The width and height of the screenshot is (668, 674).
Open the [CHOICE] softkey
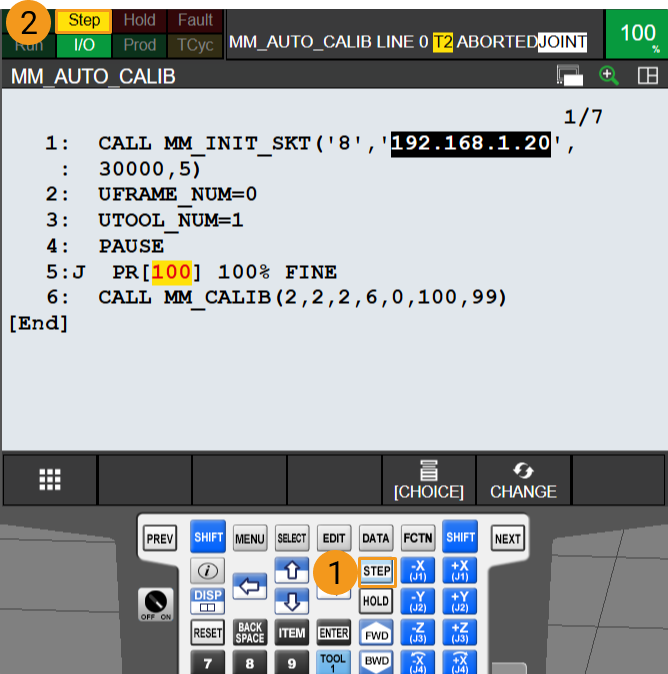click(429, 479)
